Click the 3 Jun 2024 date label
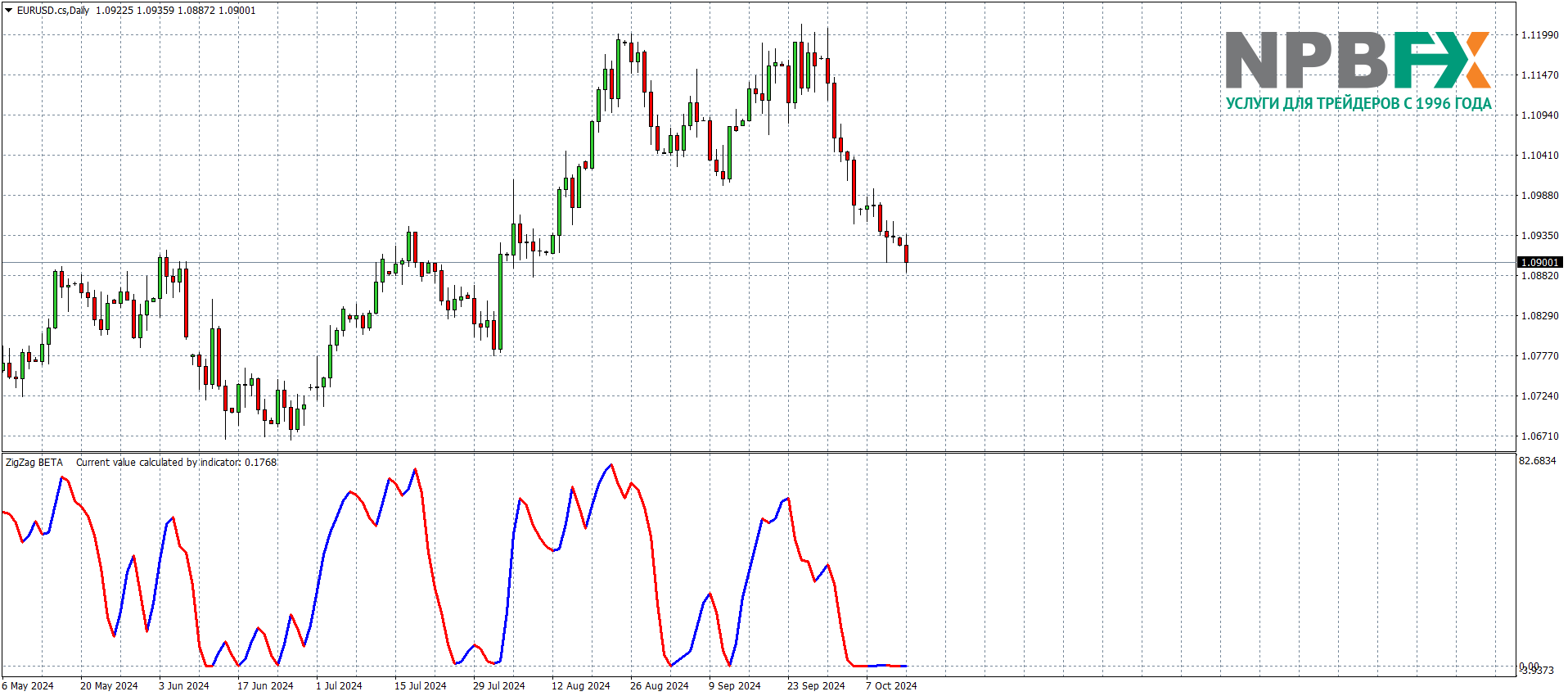 [184, 686]
